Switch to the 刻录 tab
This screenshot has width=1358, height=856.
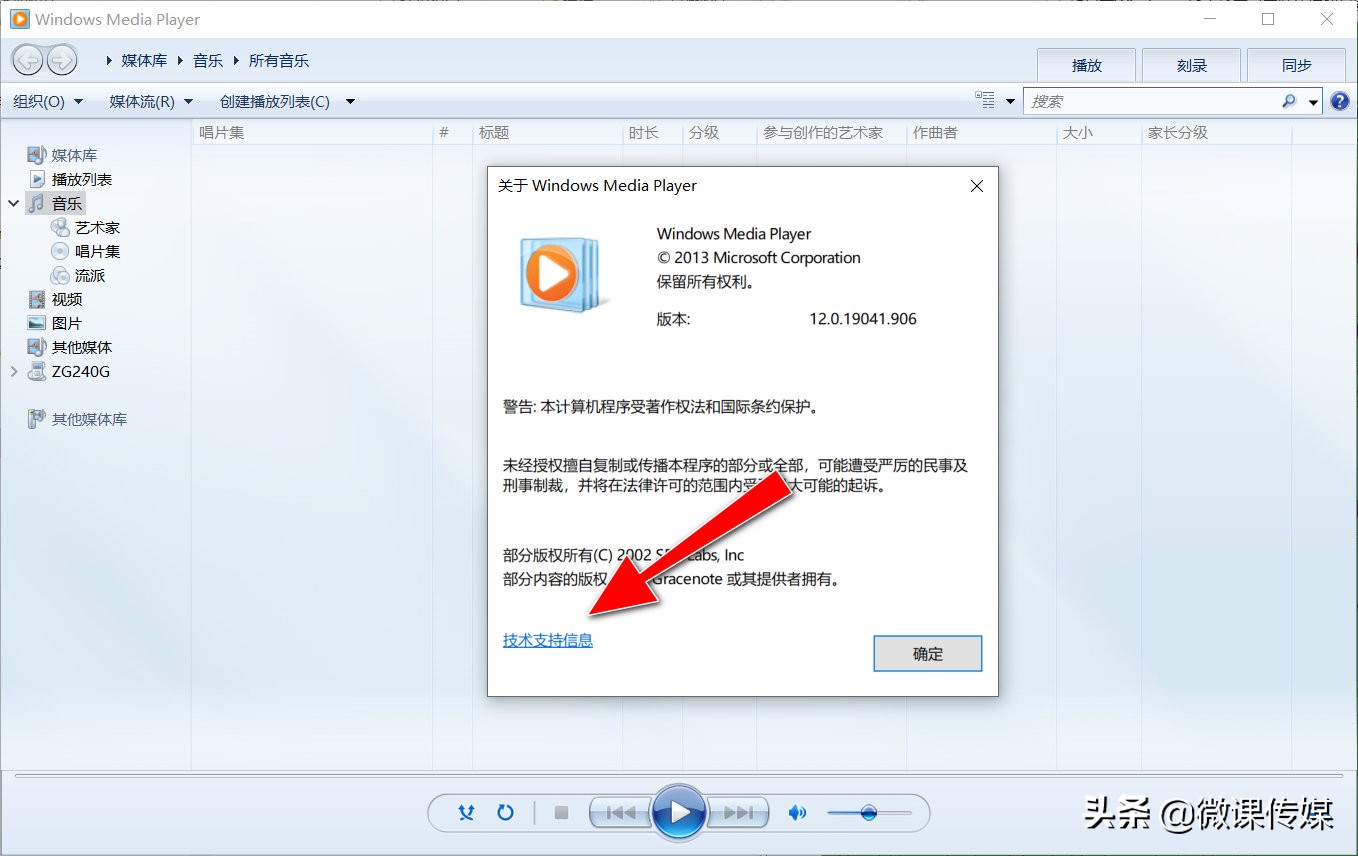tap(1191, 65)
